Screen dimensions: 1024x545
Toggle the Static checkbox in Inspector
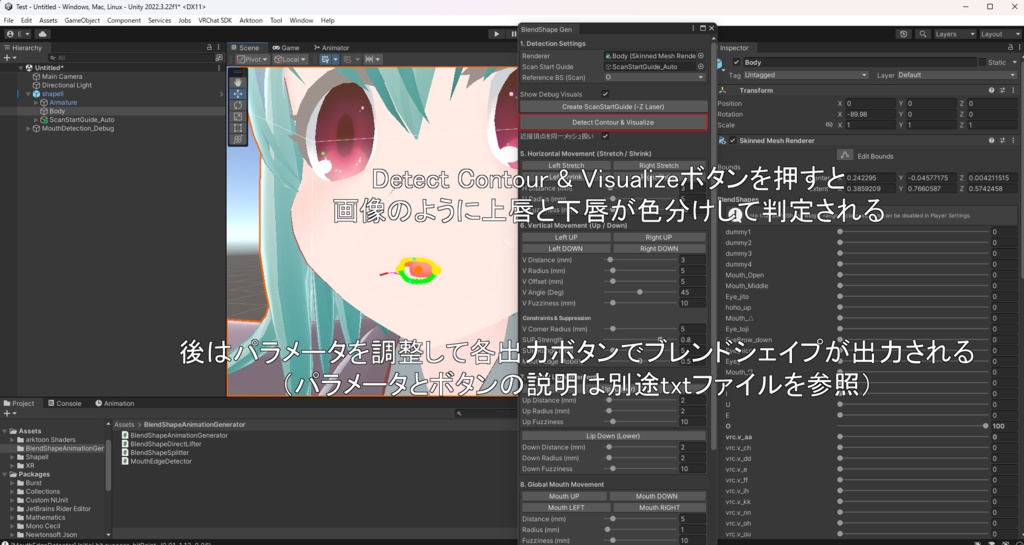tap(982, 62)
